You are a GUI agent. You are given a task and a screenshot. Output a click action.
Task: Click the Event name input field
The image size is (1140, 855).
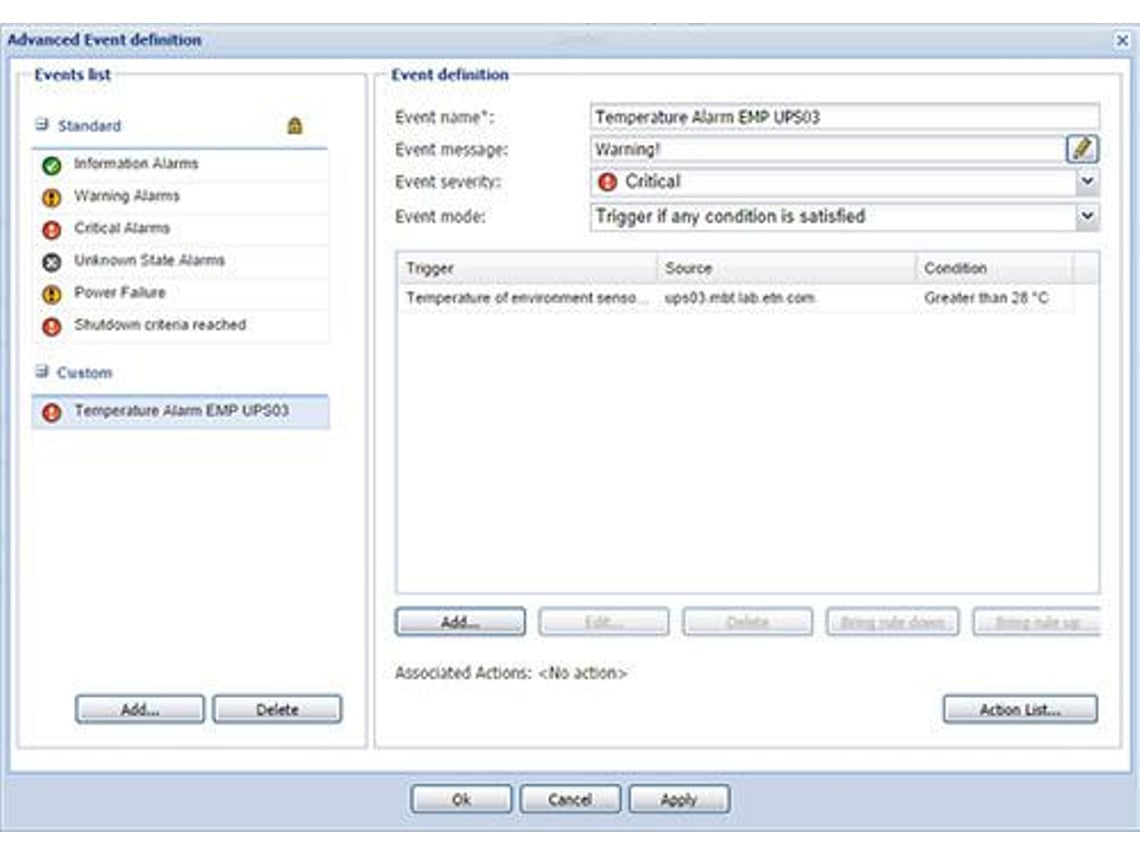pyautogui.click(x=845, y=117)
